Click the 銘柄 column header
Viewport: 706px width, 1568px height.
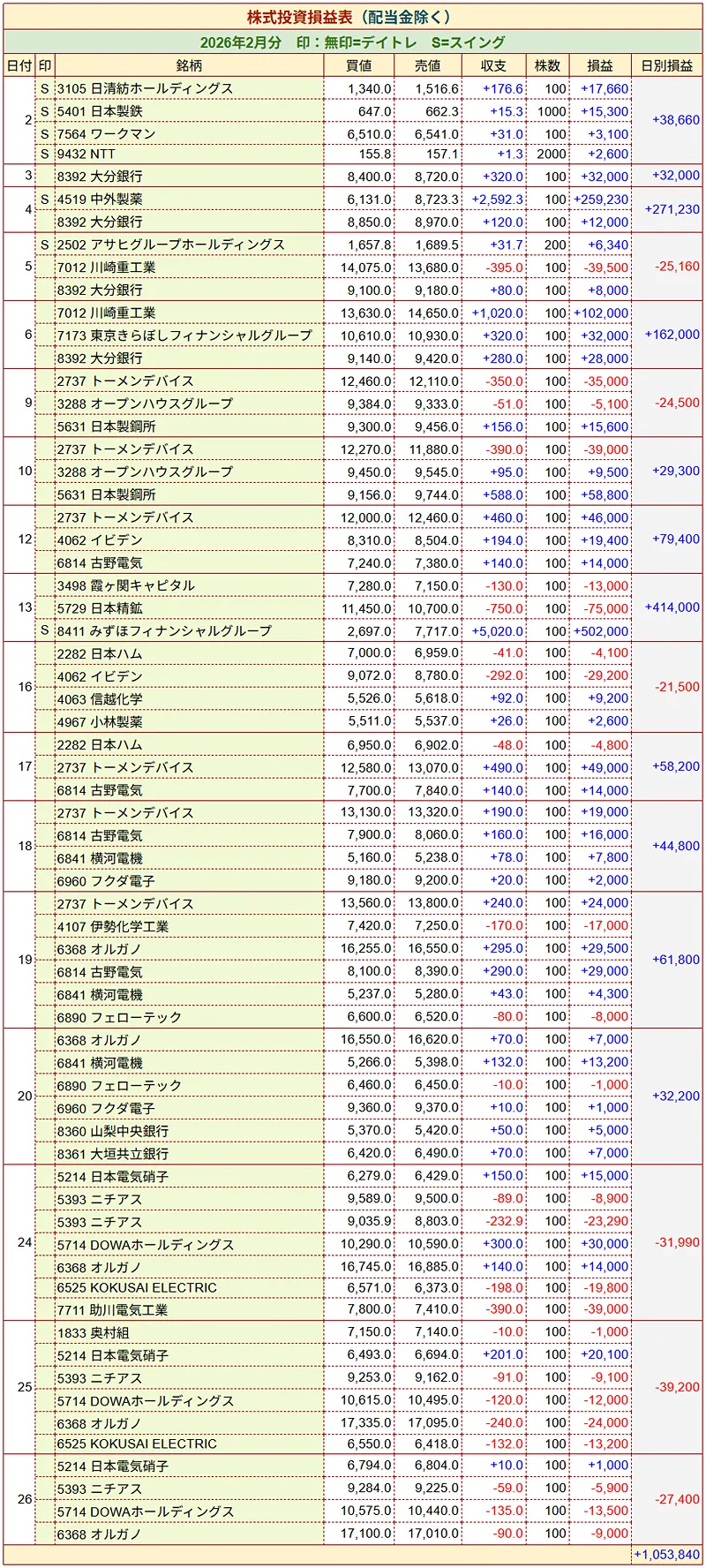tap(189, 65)
